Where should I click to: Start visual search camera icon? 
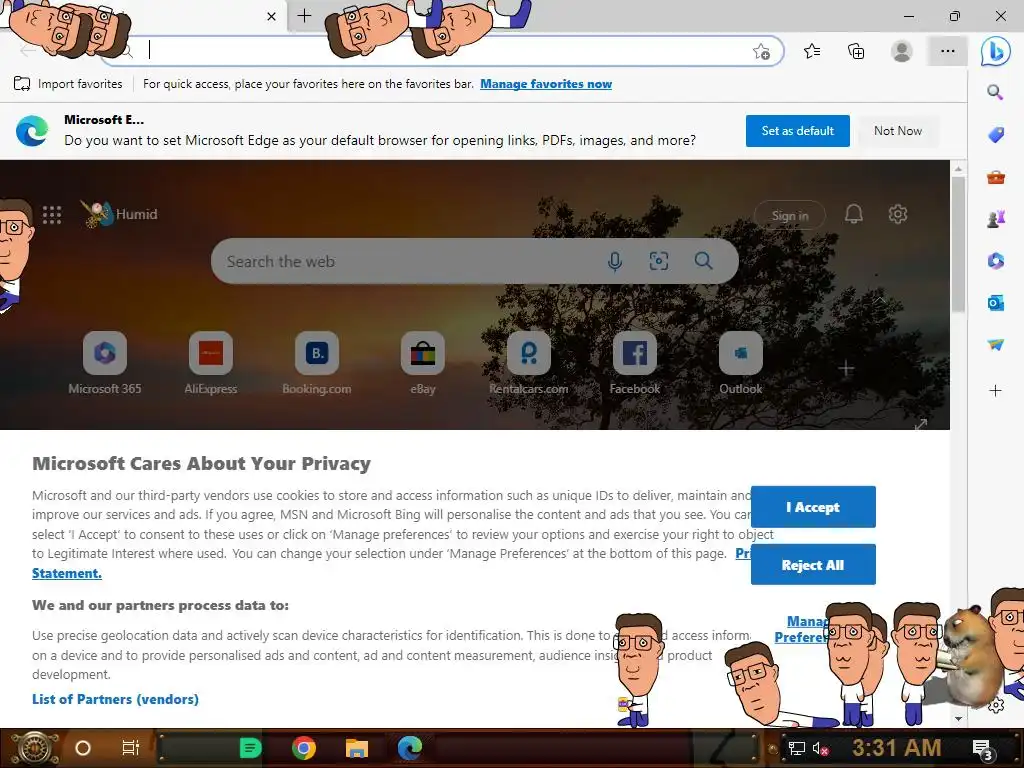click(658, 261)
